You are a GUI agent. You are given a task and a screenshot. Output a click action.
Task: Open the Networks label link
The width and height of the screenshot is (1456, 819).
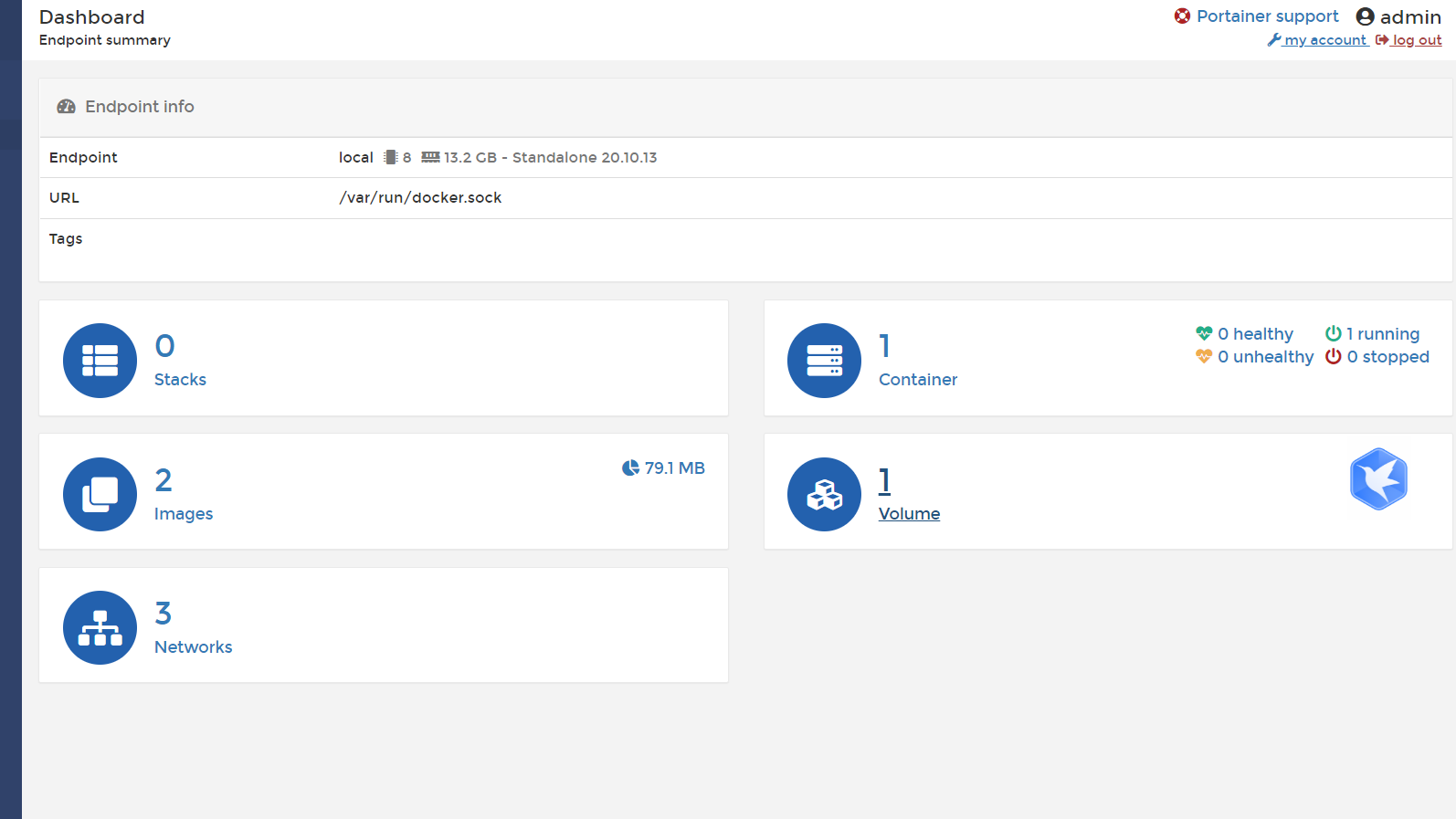pos(193,647)
